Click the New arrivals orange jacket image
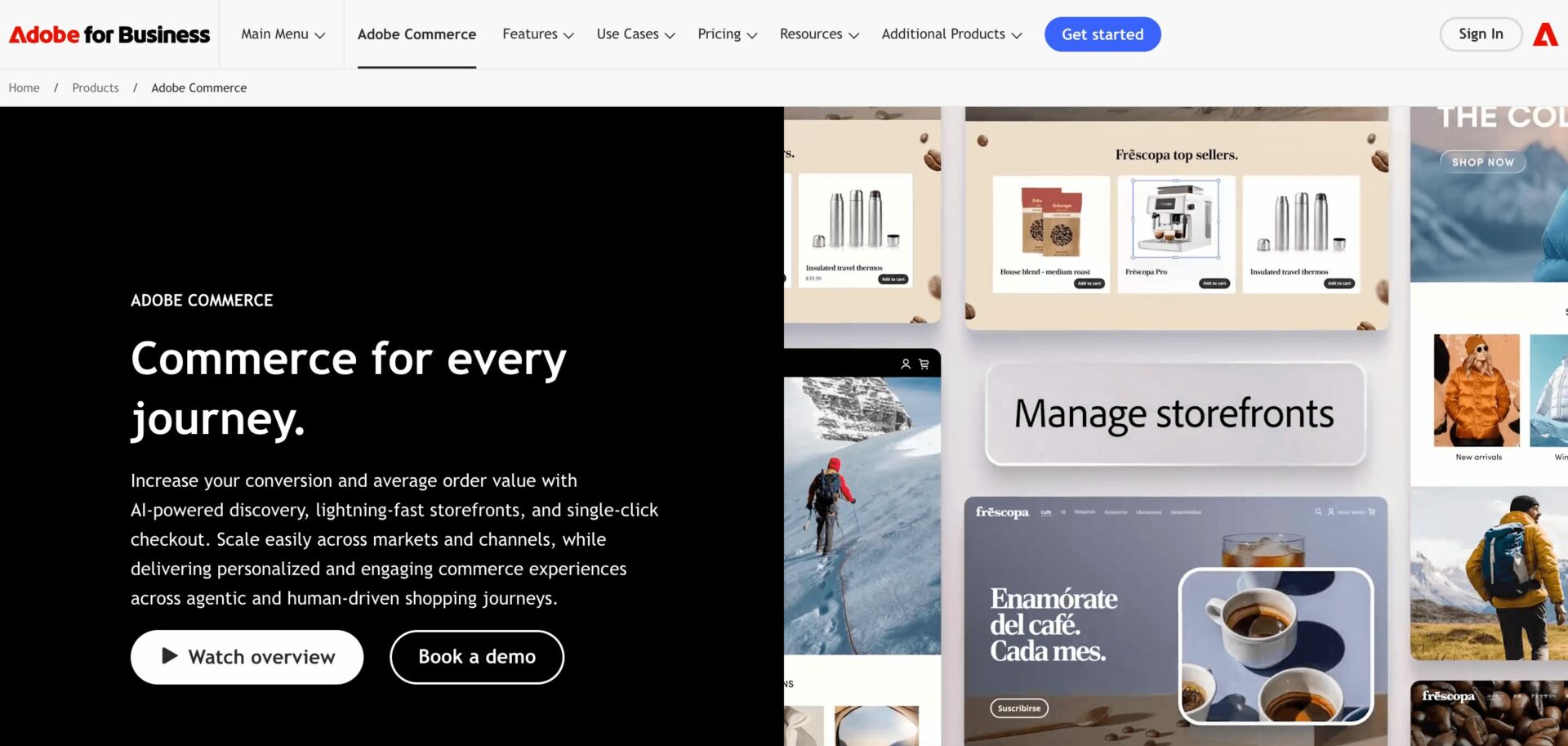The height and width of the screenshot is (746, 1568). click(1477, 390)
